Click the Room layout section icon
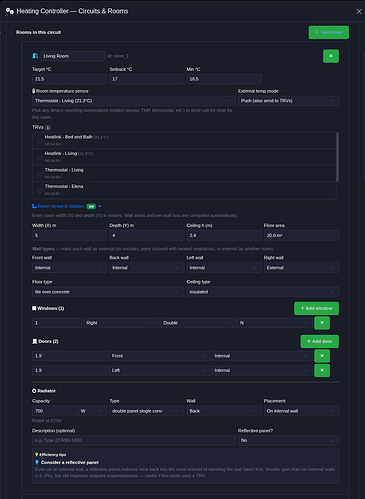Image resolution: width=365 pixels, height=499 pixels. [x=34, y=206]
